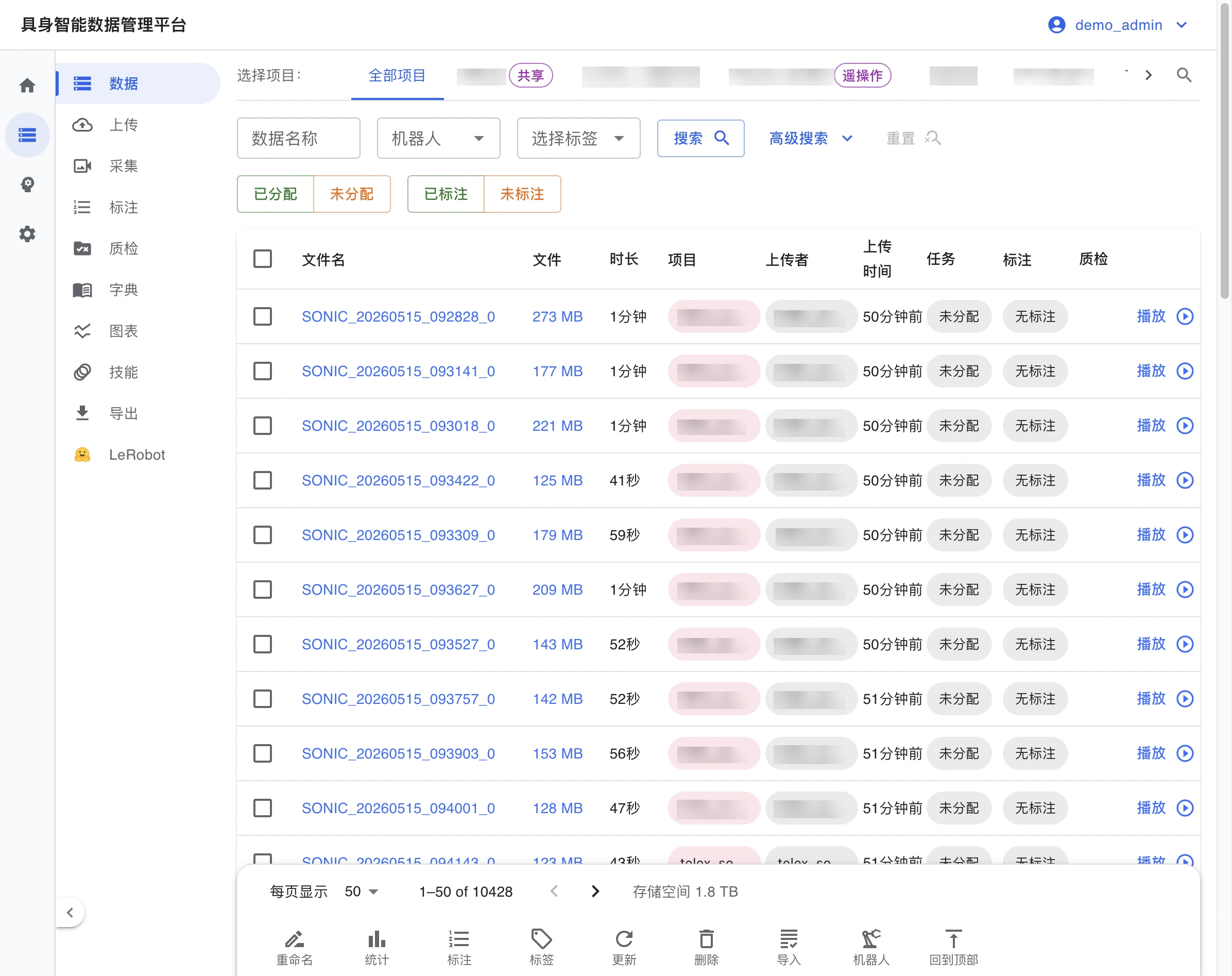The width and height of the screenshot is (1232, 976).
Task: Open the 统计 statistics tool
Action: [x=377, y=948]
